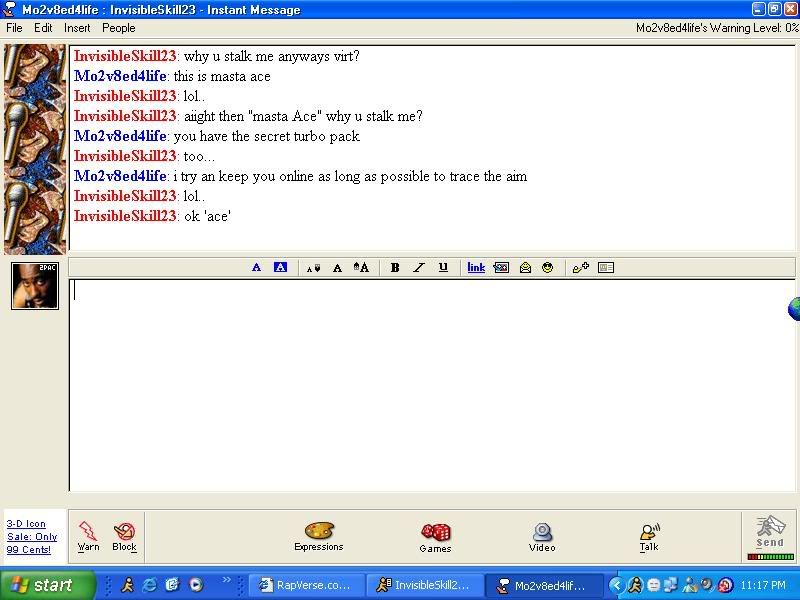Open 3-D Icon Sale link
This screenshot has height=600, width=800.
(x=32, y=537)
